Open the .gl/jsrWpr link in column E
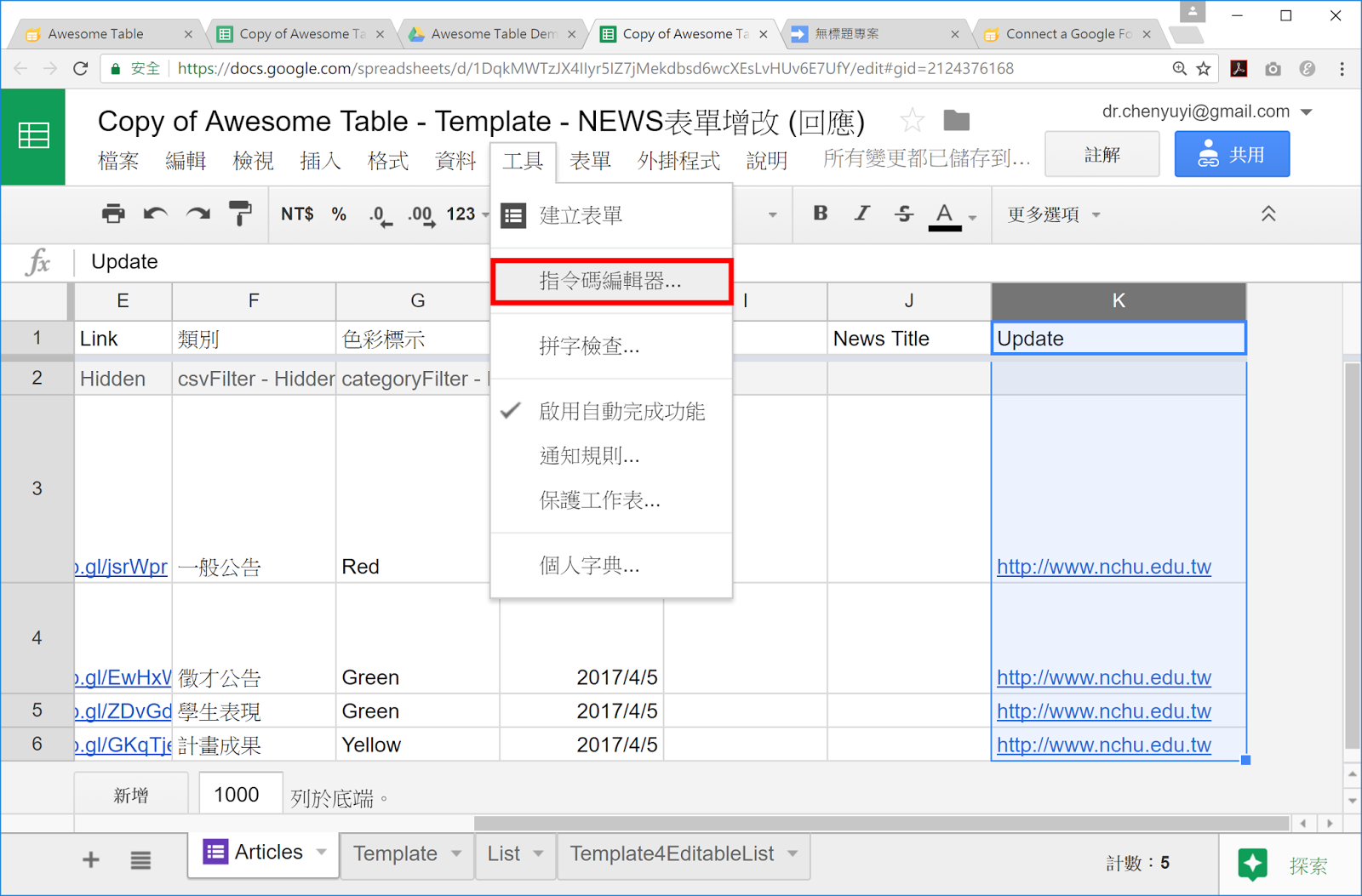The image size is (1362, 896). [122, 567]
